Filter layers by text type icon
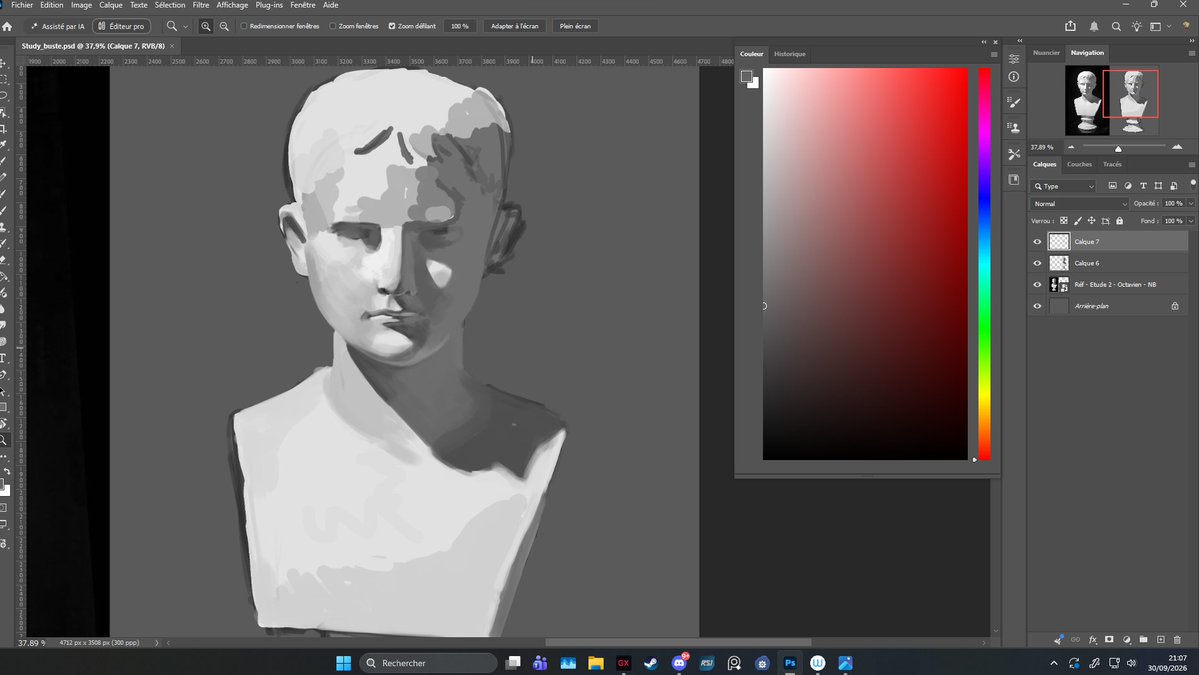The height and width of the screenshot is (675, 1199). [1143, 186]
